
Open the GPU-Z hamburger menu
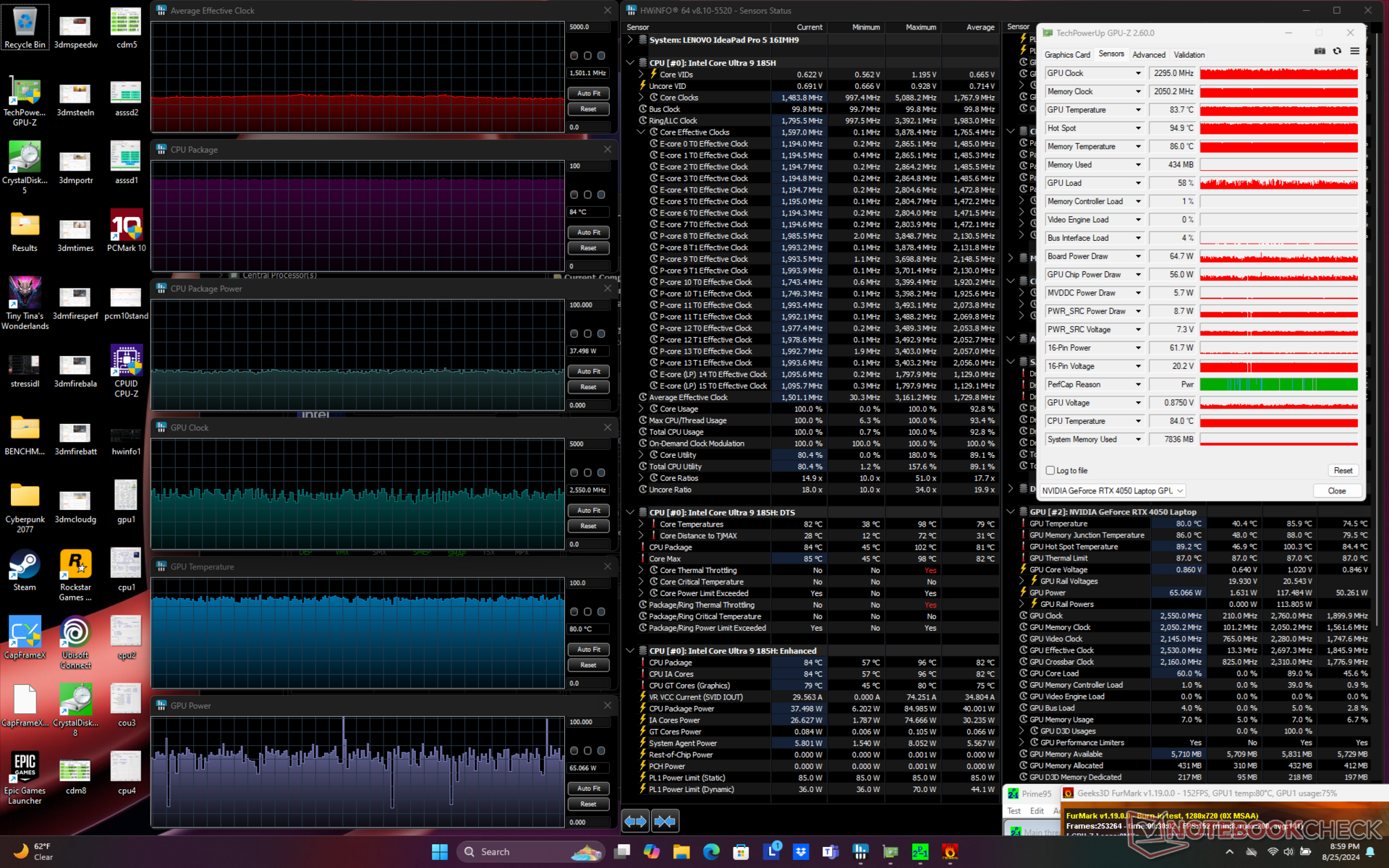coord(1354,51)
